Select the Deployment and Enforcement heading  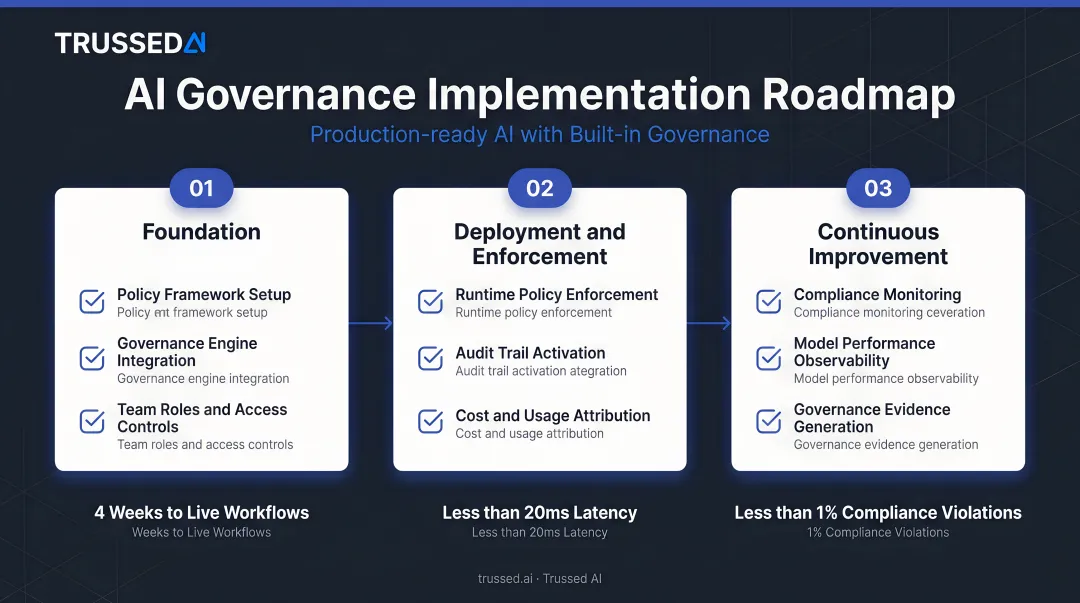point(539,244)
